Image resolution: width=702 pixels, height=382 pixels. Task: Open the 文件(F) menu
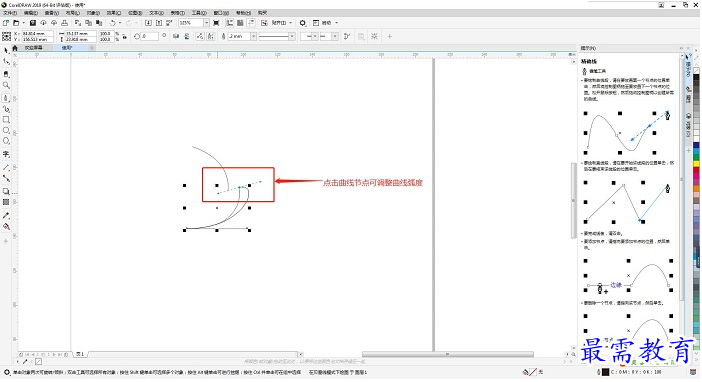pos(9,13)
